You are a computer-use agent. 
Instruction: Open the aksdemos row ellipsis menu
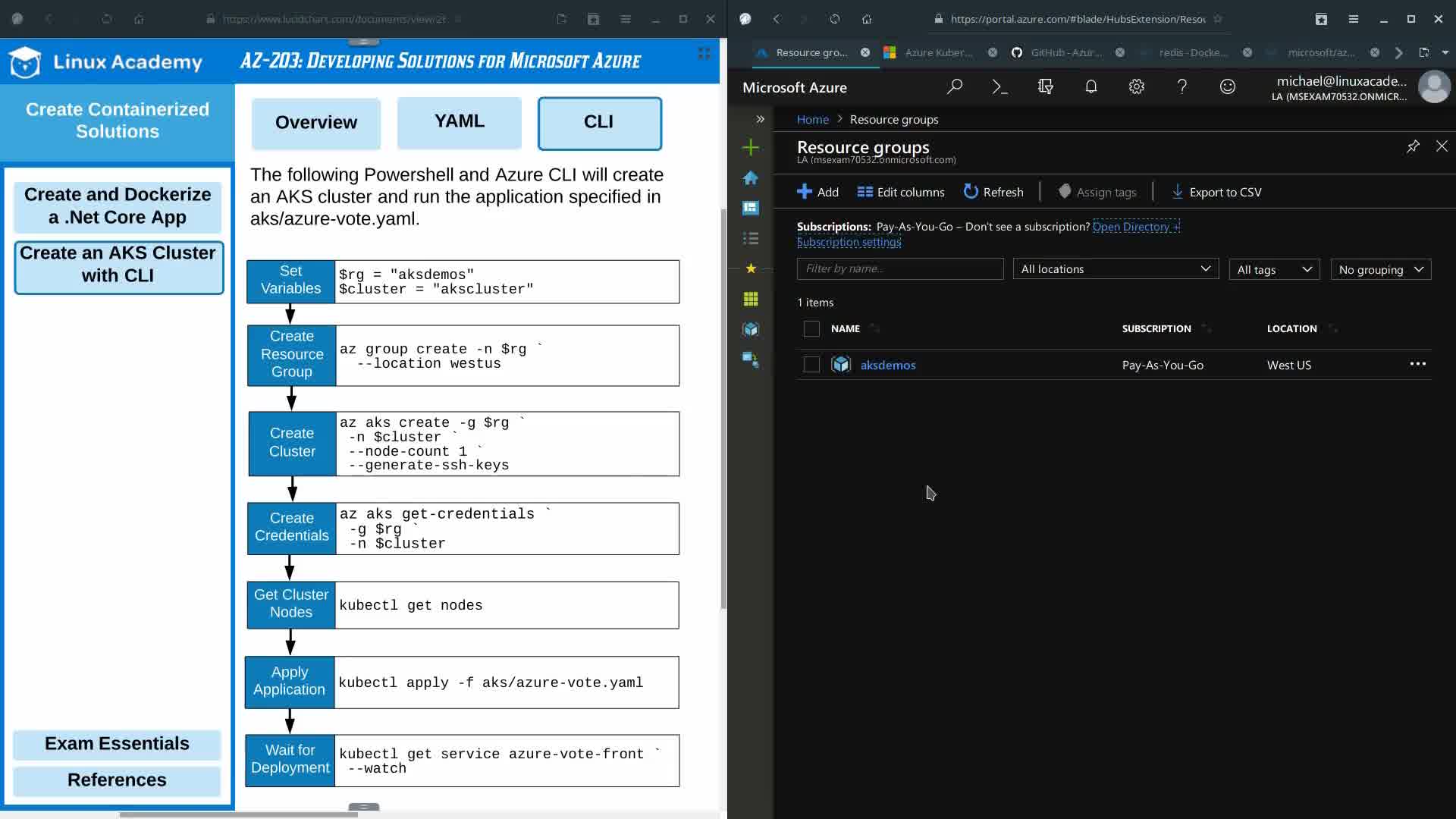pos(1417,364)
